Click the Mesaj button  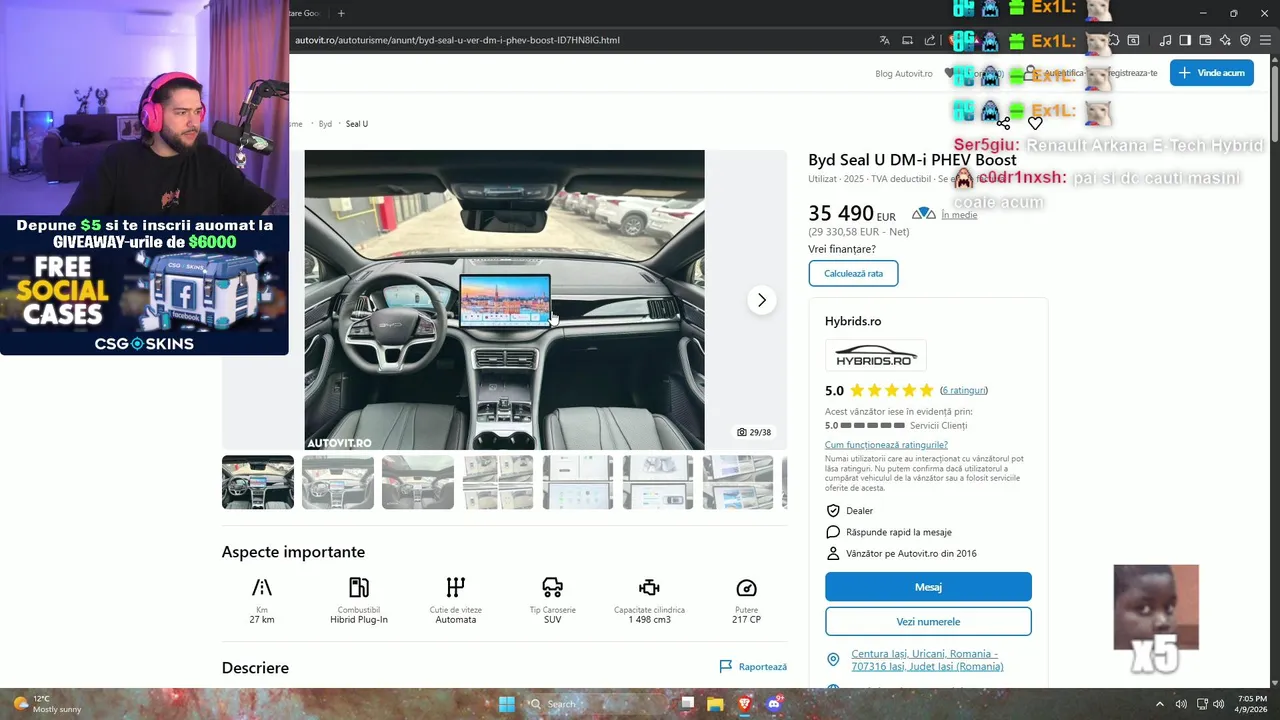(928, 587)
